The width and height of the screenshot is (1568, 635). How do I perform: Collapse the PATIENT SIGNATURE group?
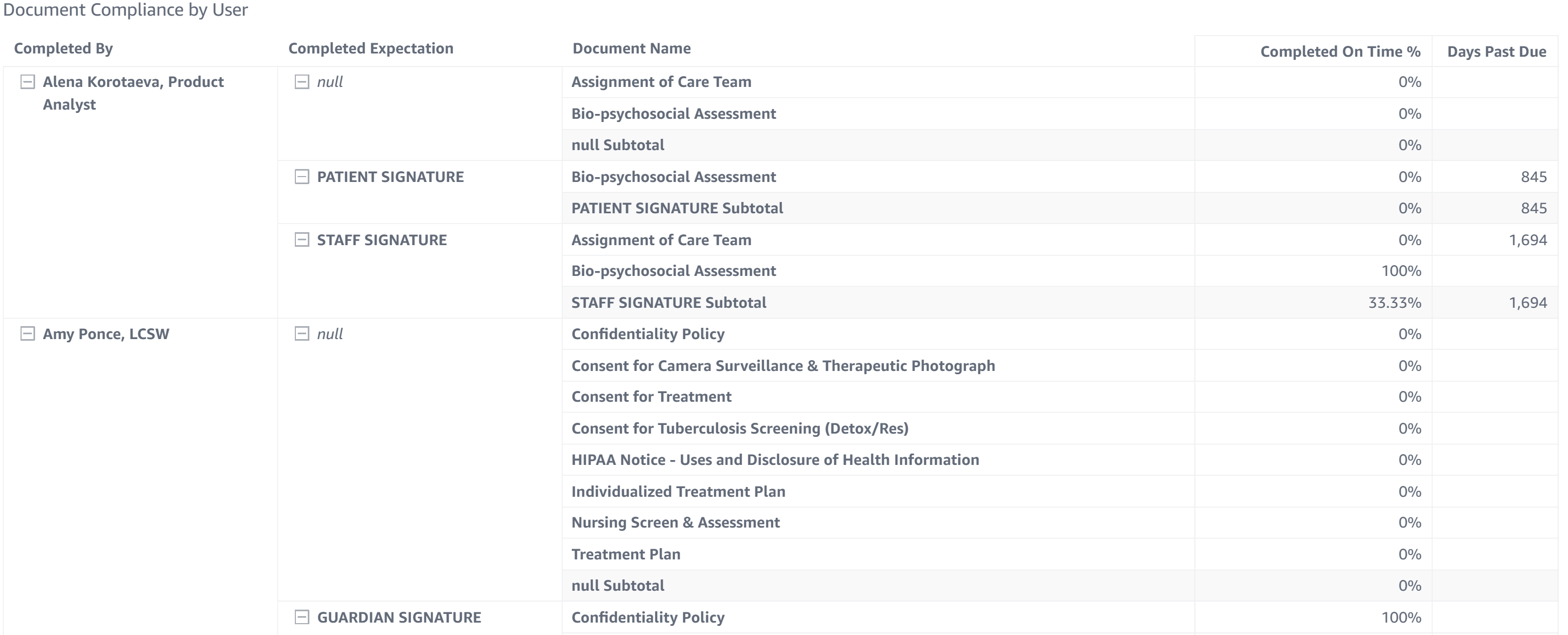[x=302, y=177]
